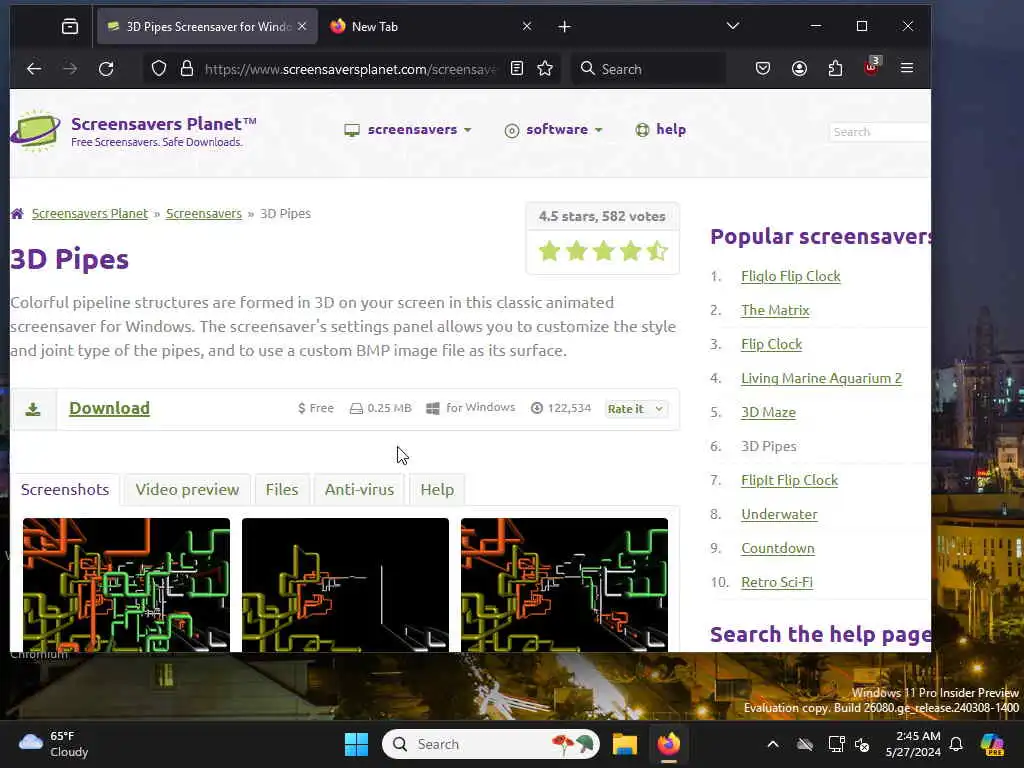Switch to the New Tab tab
The height and width of the screenshot is (768, 1024).
431,27
